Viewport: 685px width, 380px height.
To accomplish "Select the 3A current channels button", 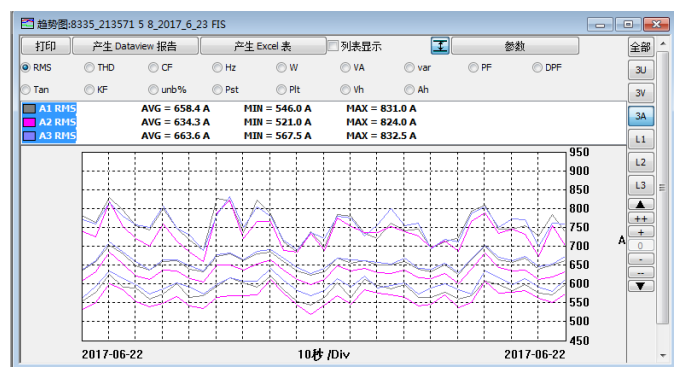I will 640,116.
